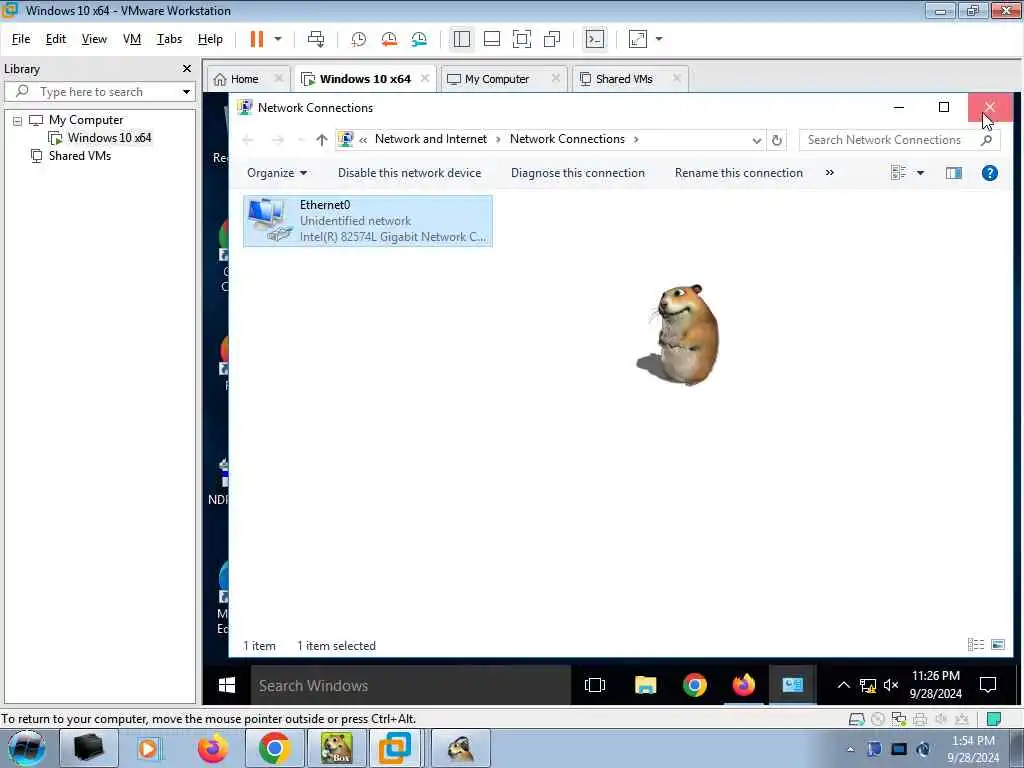The width and height of the screenshot is (1024, 768).
Task: Open guest File Explorer from taskbar
Action: coord(645,685)
